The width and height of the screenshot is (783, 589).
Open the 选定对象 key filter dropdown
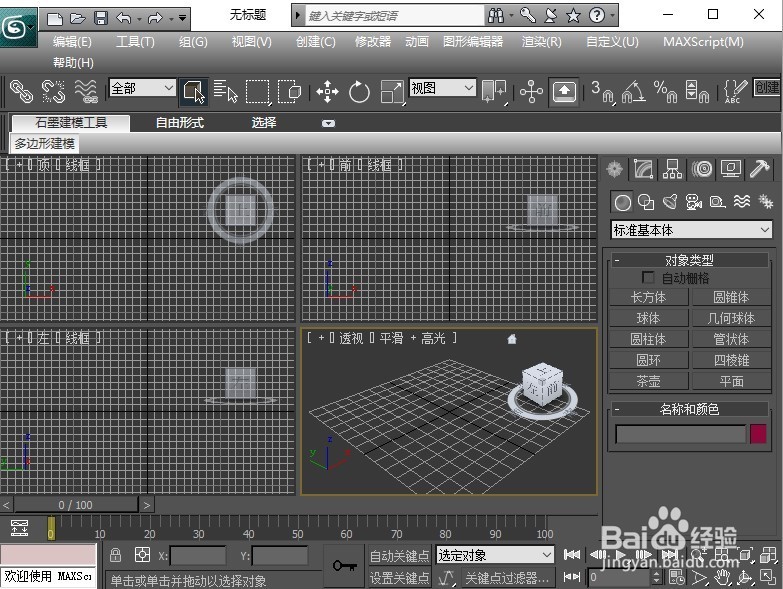pos(494,555)
